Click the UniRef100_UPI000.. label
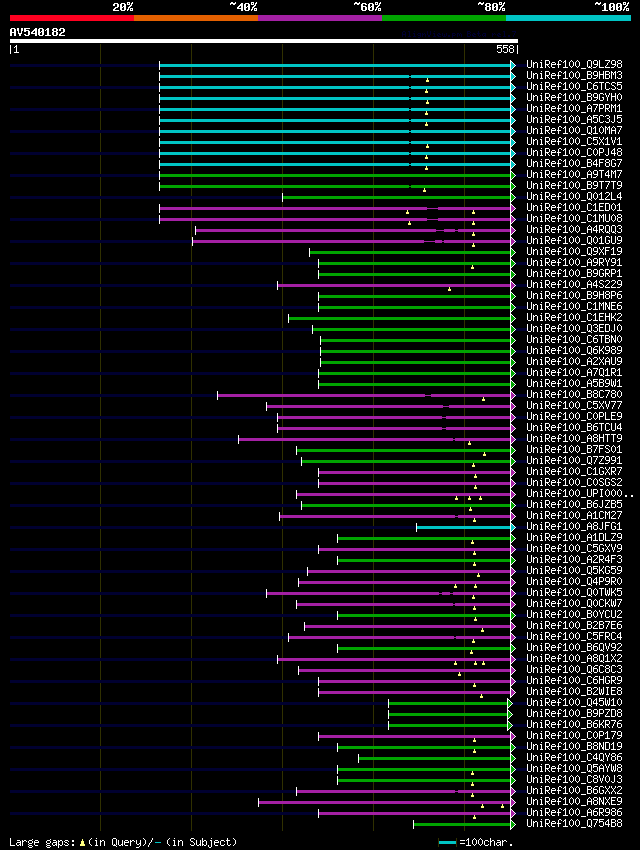Image resolution: width=640 pixels, height=850 pixels. pyautogui.click(x=579, y=494)
